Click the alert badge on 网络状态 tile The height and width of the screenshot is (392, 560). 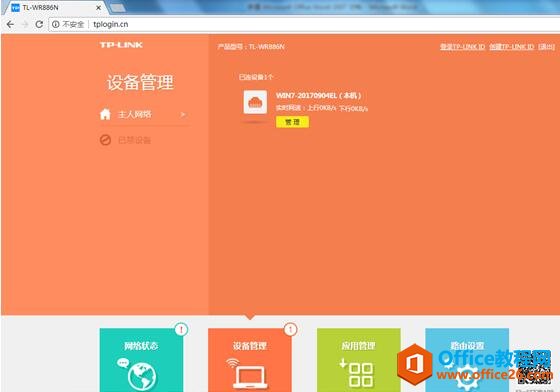click(181, 329)
